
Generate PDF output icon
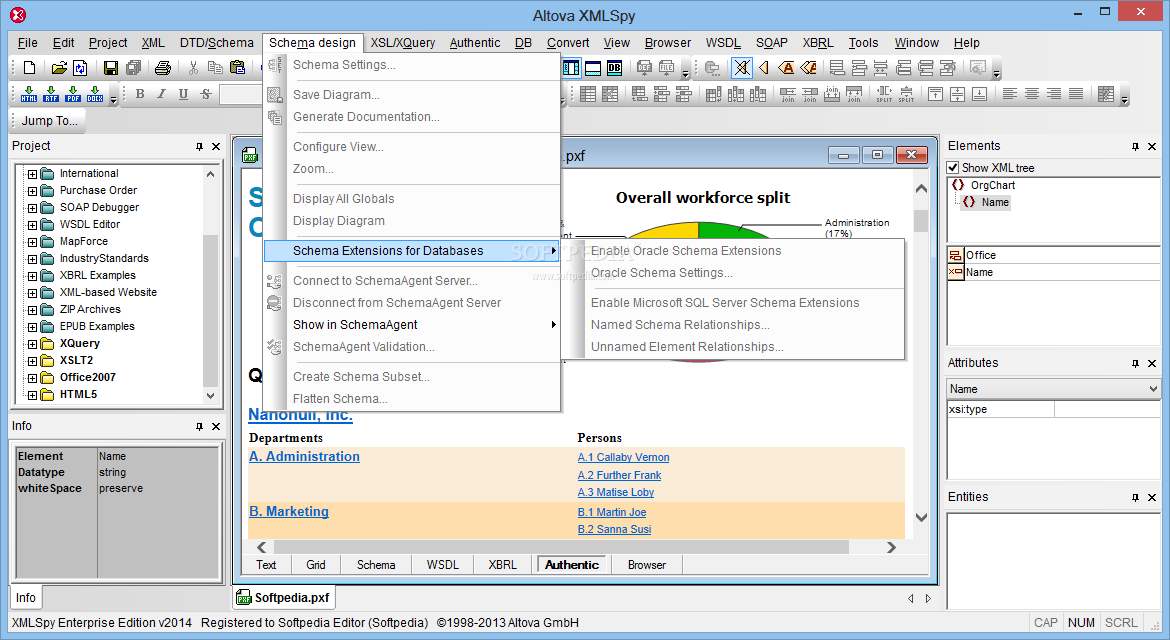pos(73,94)
